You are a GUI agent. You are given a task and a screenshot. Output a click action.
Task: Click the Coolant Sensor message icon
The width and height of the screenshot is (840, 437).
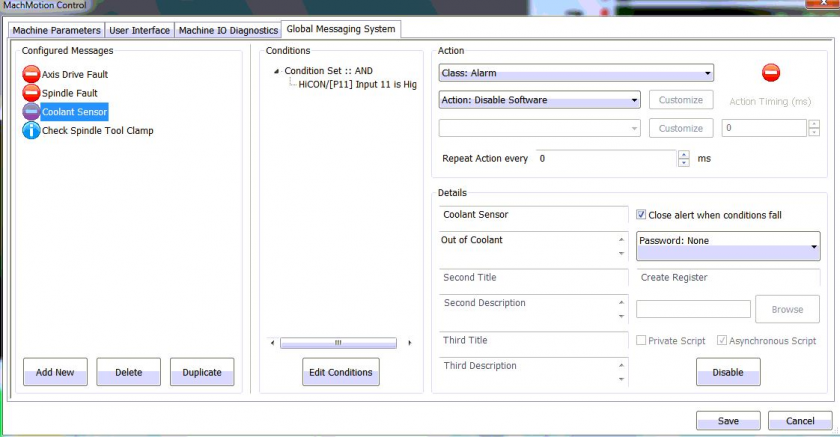click(31, 111)
